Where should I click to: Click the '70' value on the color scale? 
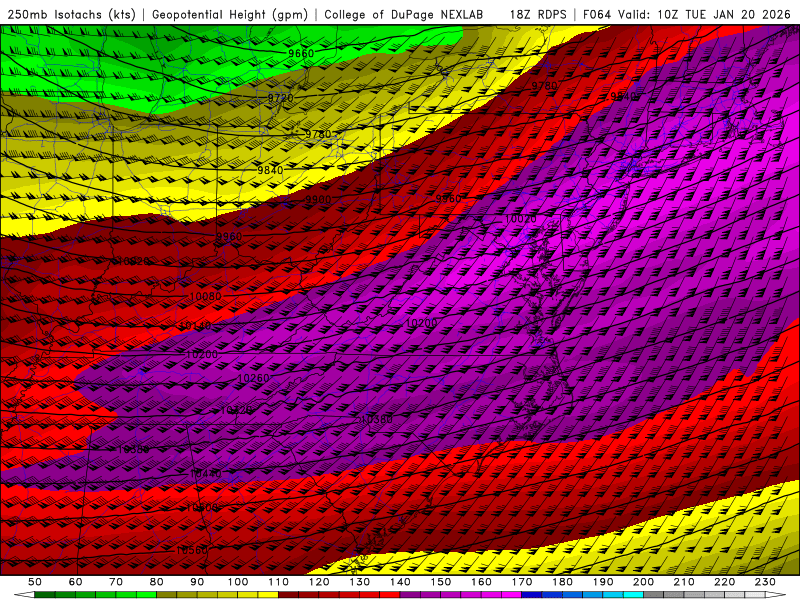point(116,582)
